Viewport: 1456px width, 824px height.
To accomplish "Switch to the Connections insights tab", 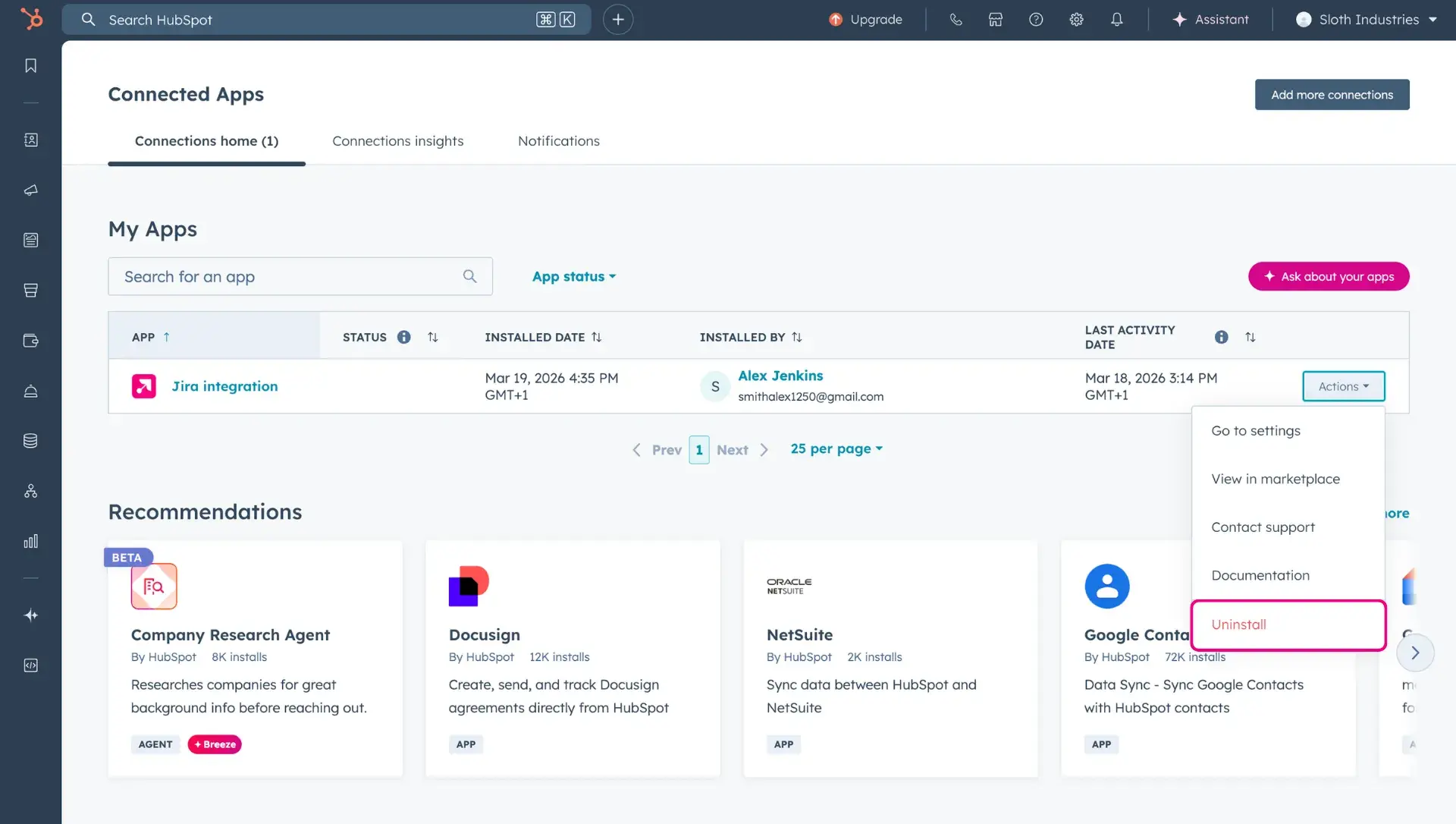I will (397, 140).
